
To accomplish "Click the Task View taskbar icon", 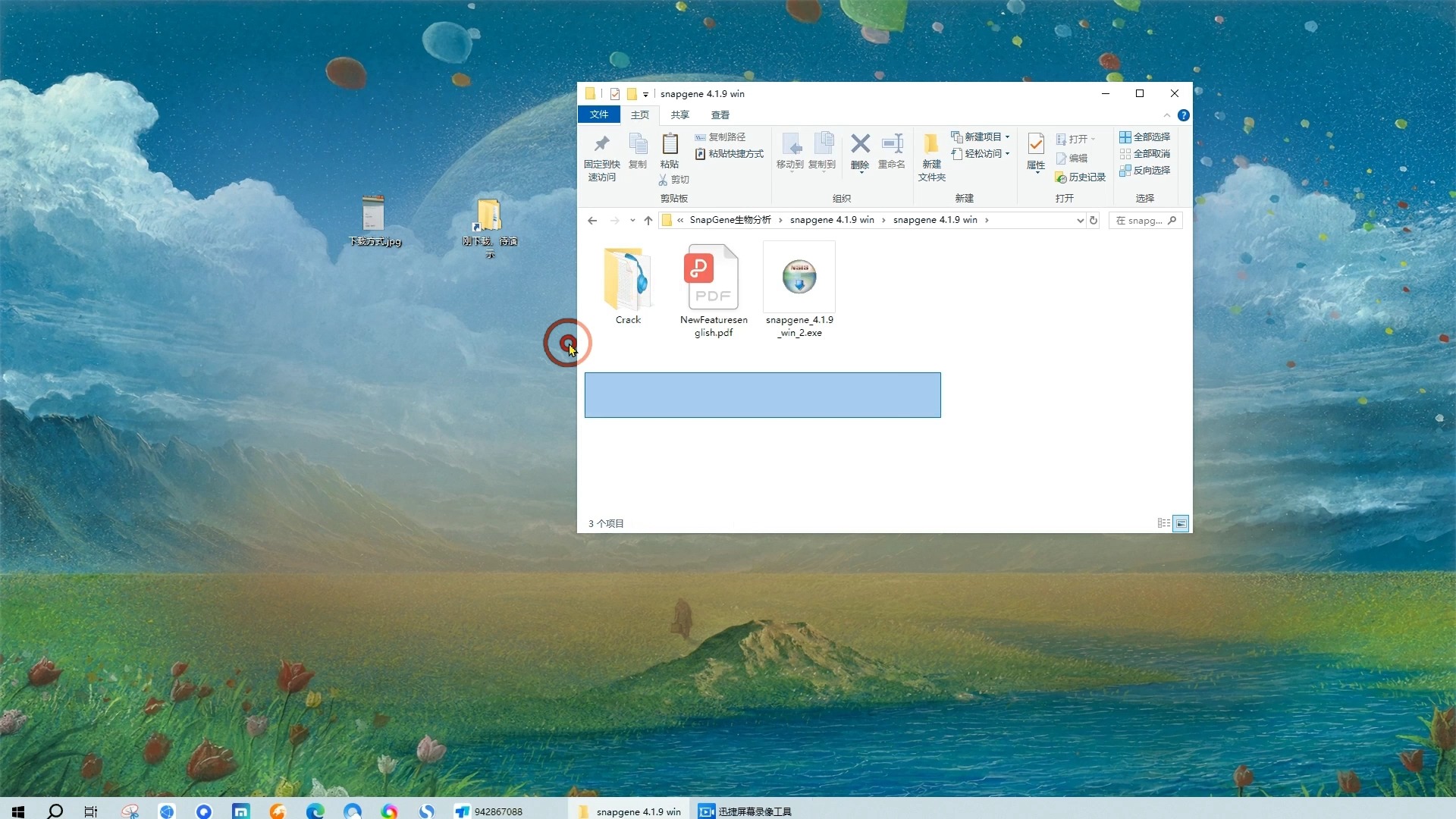I will (91, 811).
